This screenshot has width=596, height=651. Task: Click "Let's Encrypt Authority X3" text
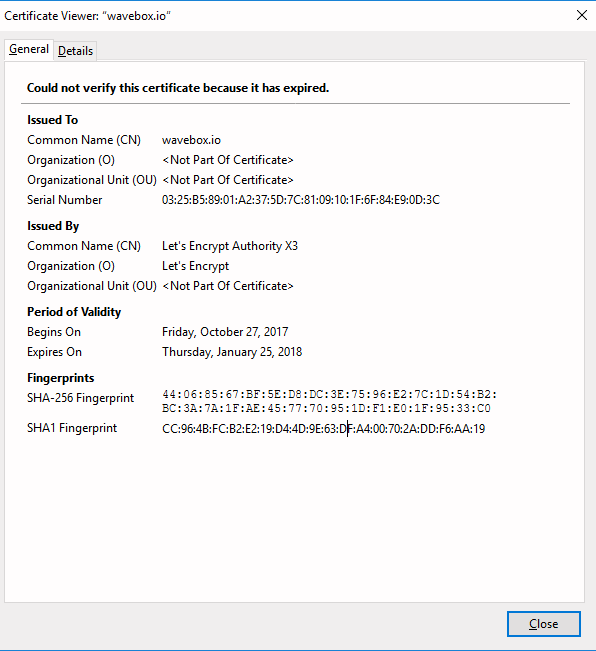[x=230, y=246]
